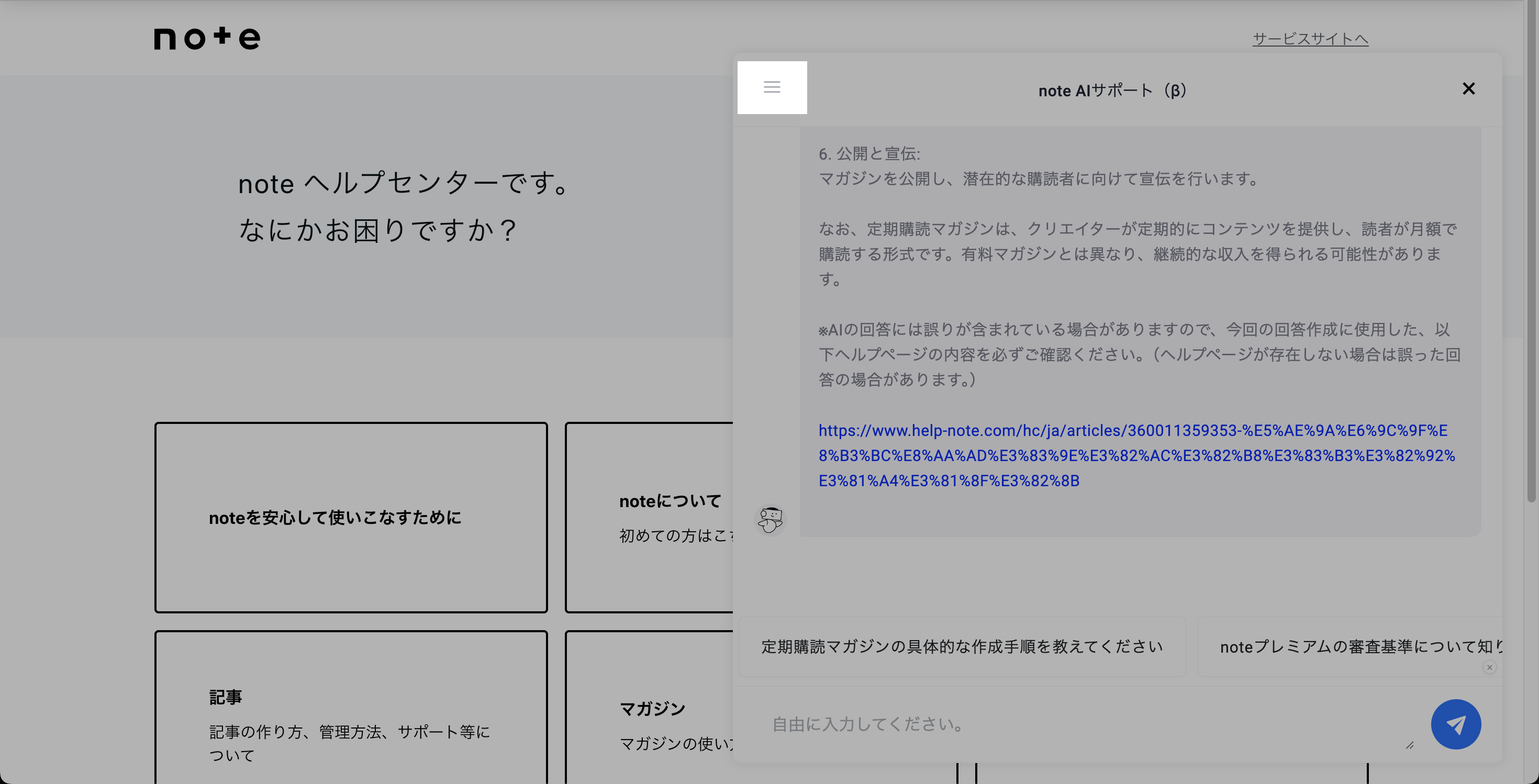This screenshot has width=1539, height=784.
Task: Click the マガジンを公開し、潜在的な購読者 text line
Action: [x=1040, y=178]
